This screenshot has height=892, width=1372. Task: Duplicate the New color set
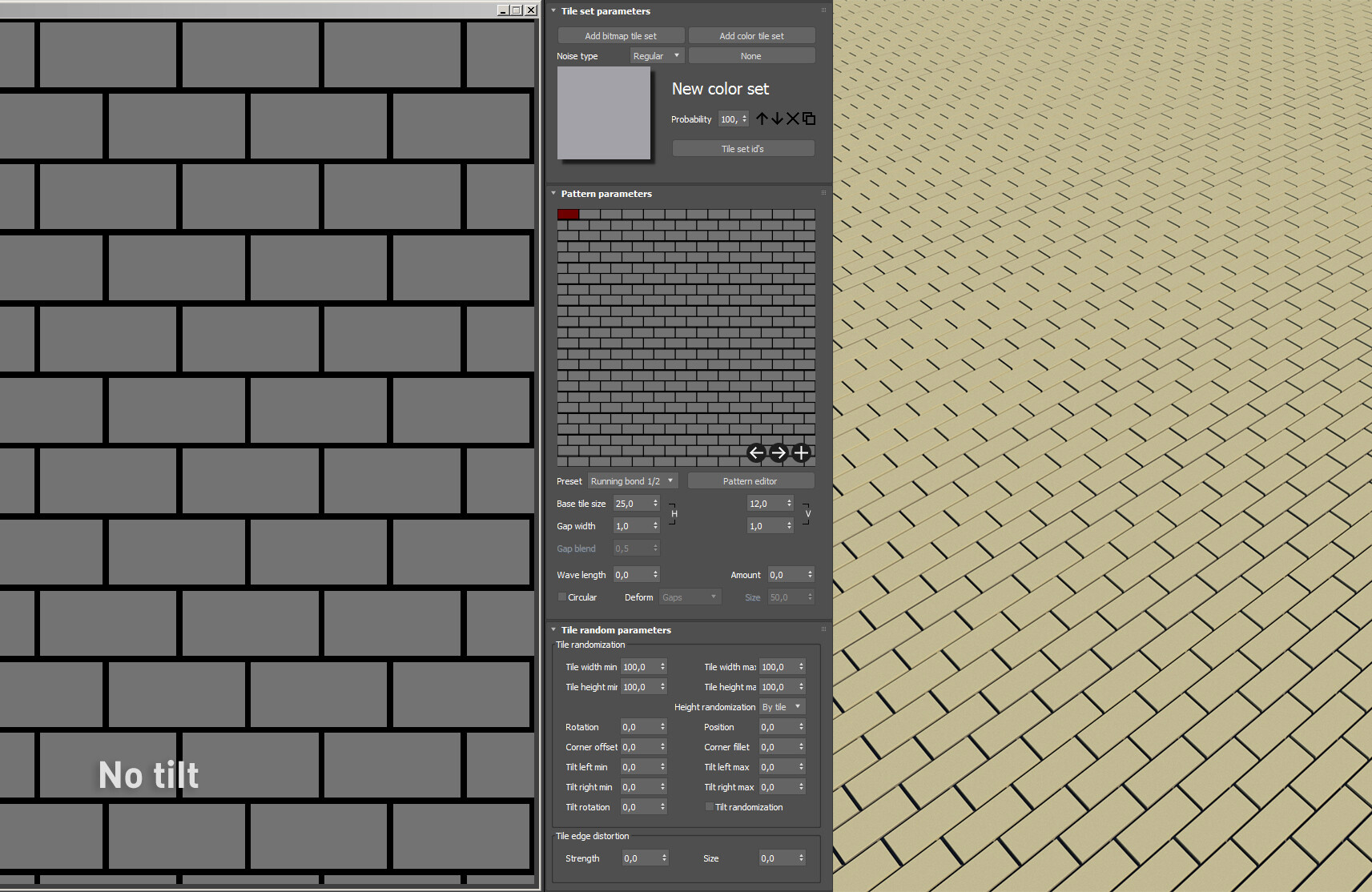click(x=809, y=119)
